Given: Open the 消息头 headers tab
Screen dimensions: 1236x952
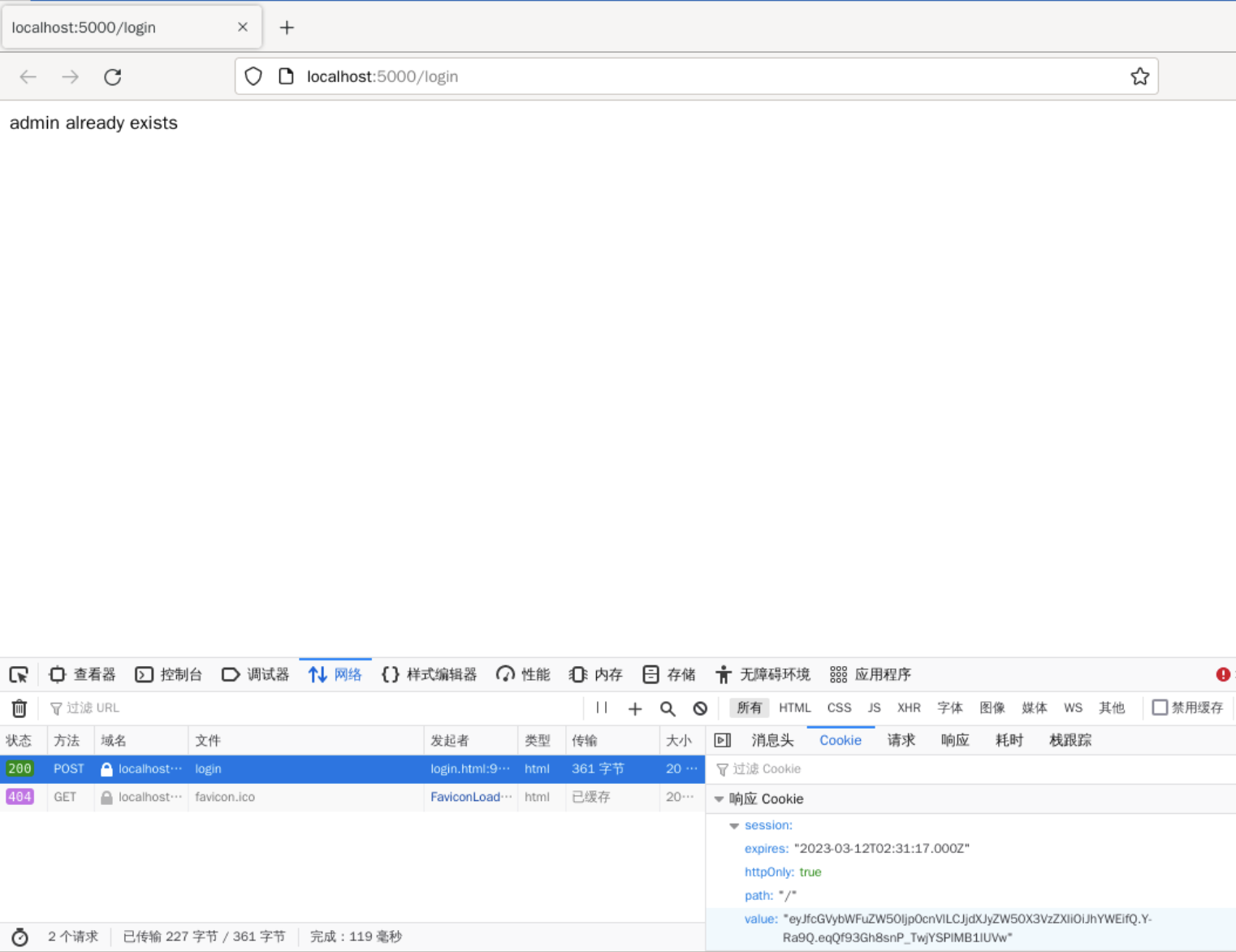Looking at the screenshot, I should click(772, 740).
